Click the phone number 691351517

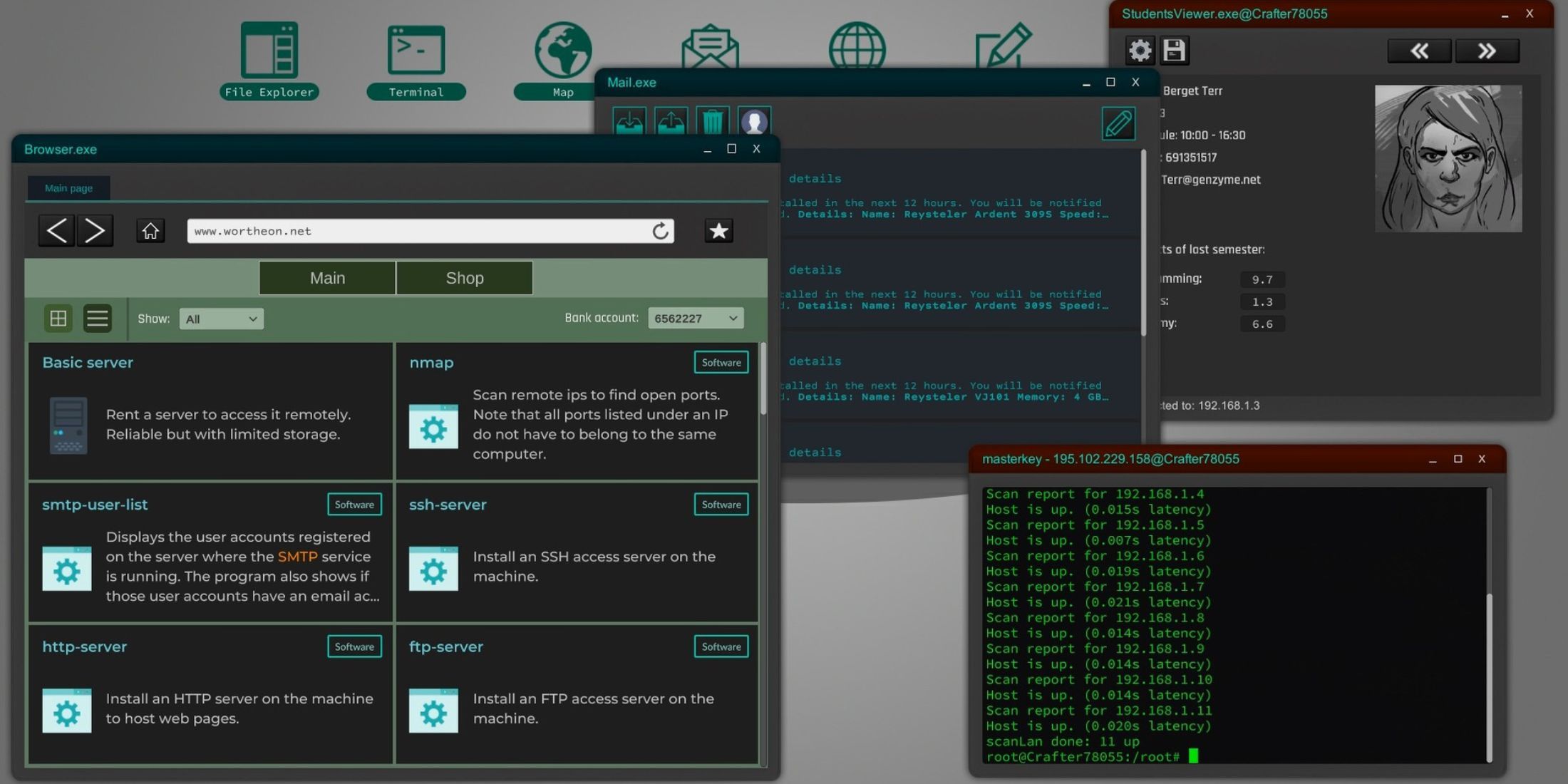click(1191, 158)
